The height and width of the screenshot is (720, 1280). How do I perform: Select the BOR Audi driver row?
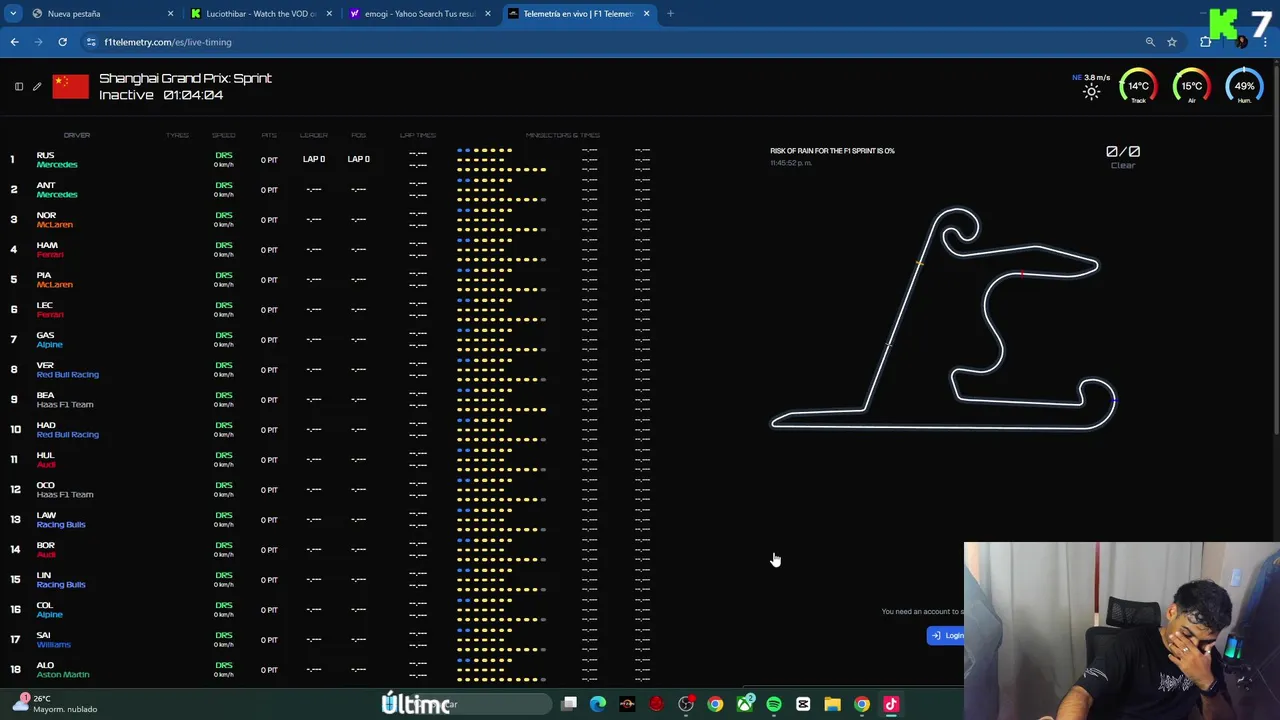click(x=330, y=549)
